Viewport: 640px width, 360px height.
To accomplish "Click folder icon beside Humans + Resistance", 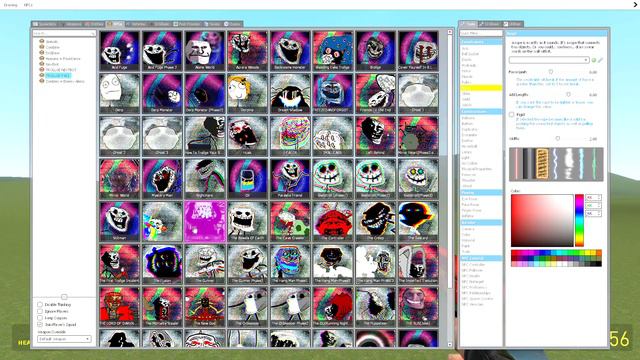I will pos(41,58).
